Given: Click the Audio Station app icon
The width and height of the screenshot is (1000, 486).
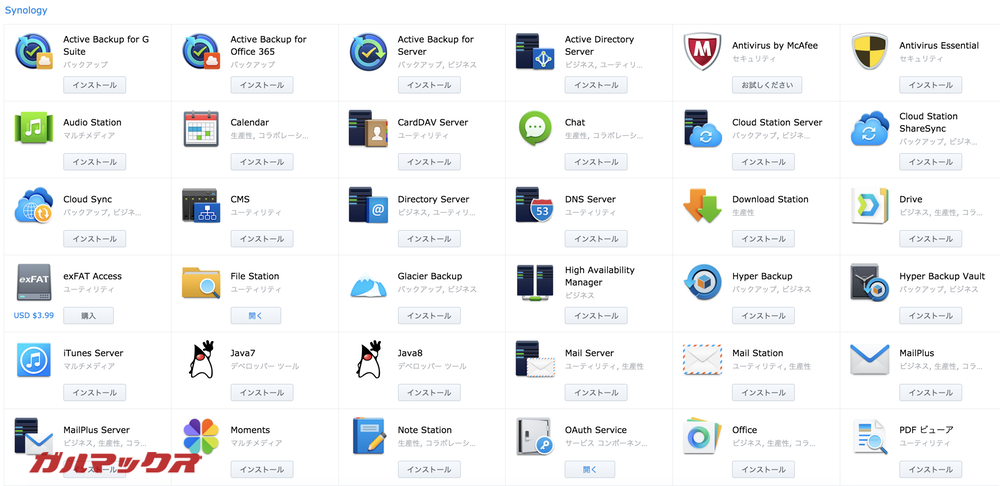Looking at the screenshot, I should pyautogui.click(x=33, y=129).
